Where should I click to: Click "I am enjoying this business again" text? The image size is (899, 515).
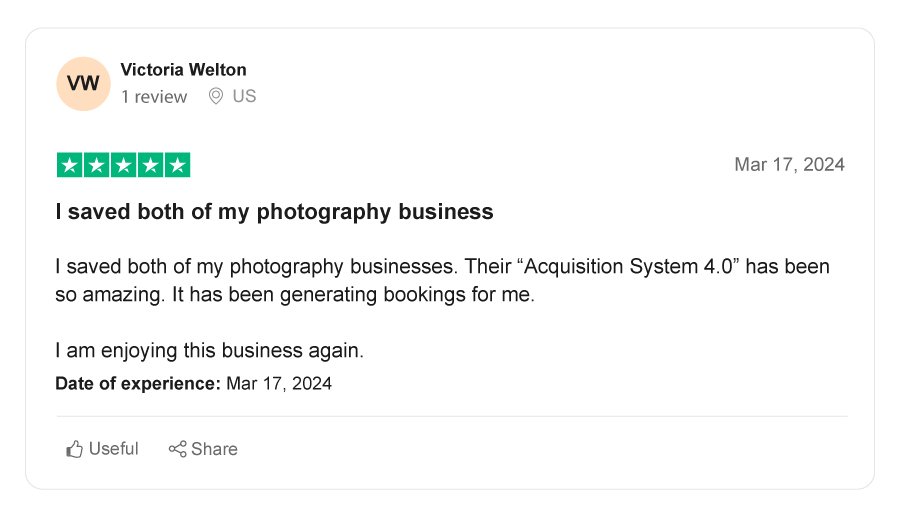(x=209, y=350)
